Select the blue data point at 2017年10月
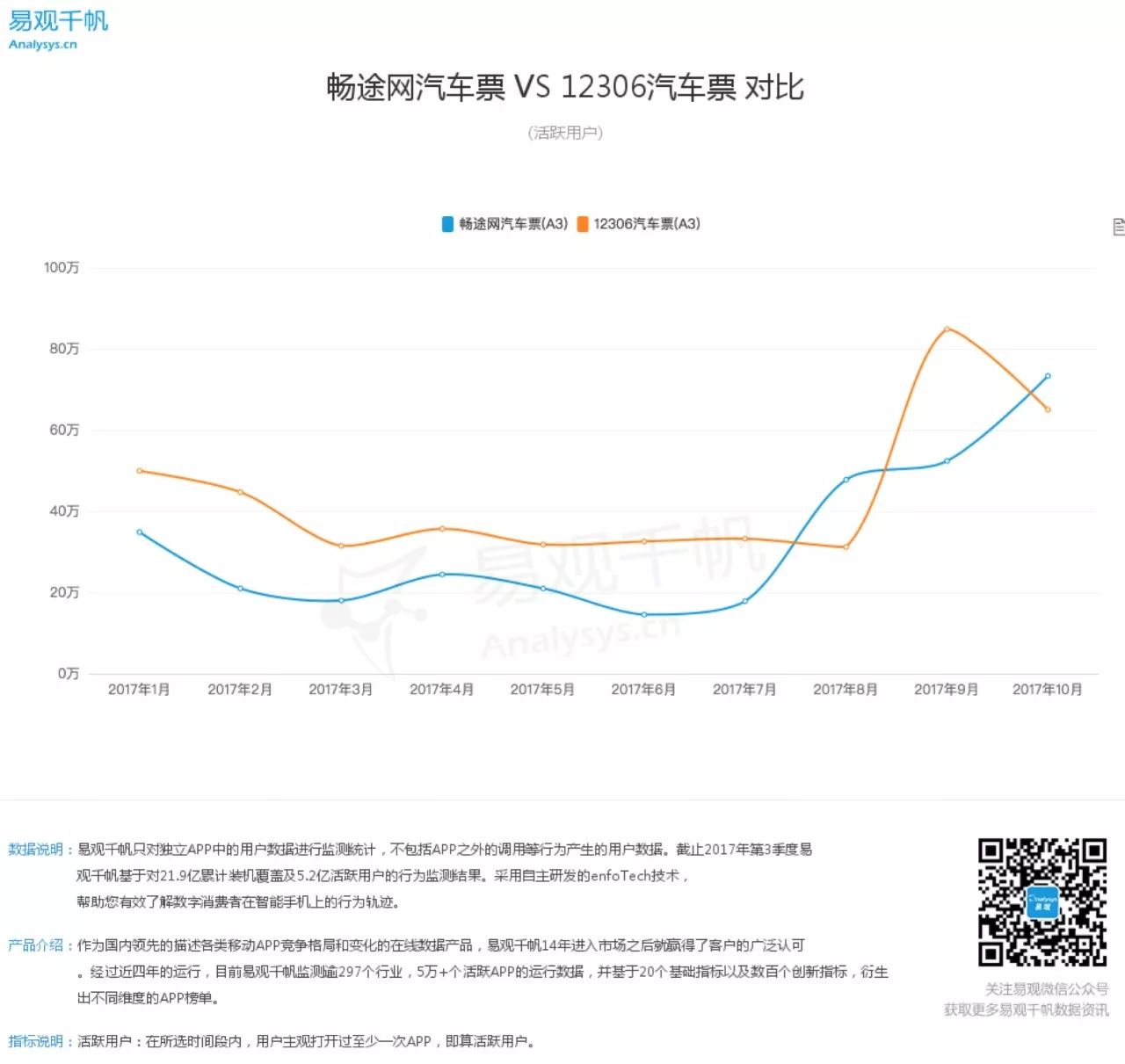The height and width of the screenshot is (1064, 1125). [1048, 376]
